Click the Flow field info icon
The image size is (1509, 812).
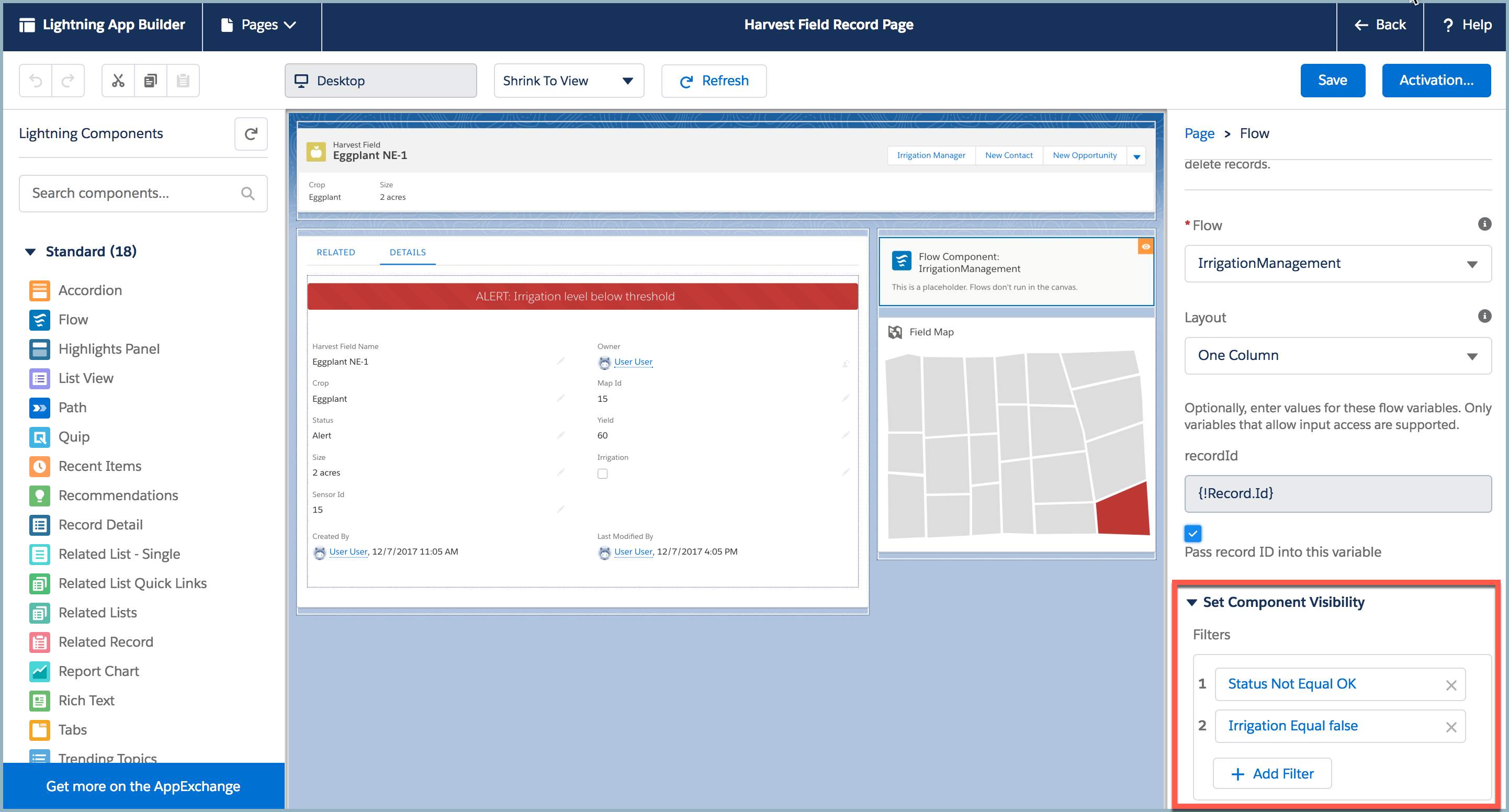pos(1484,224)
